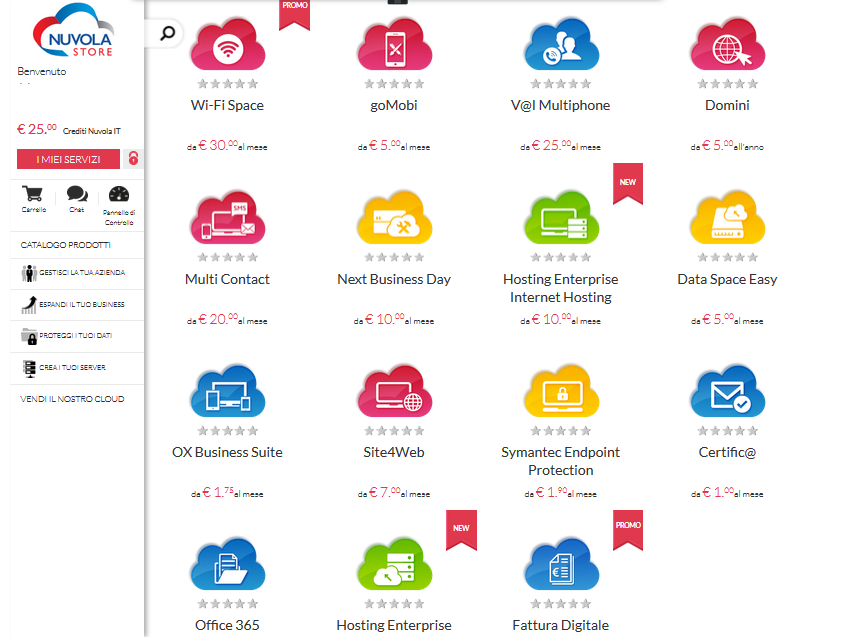Click the Domini globe cloud icon

[727, 45]
